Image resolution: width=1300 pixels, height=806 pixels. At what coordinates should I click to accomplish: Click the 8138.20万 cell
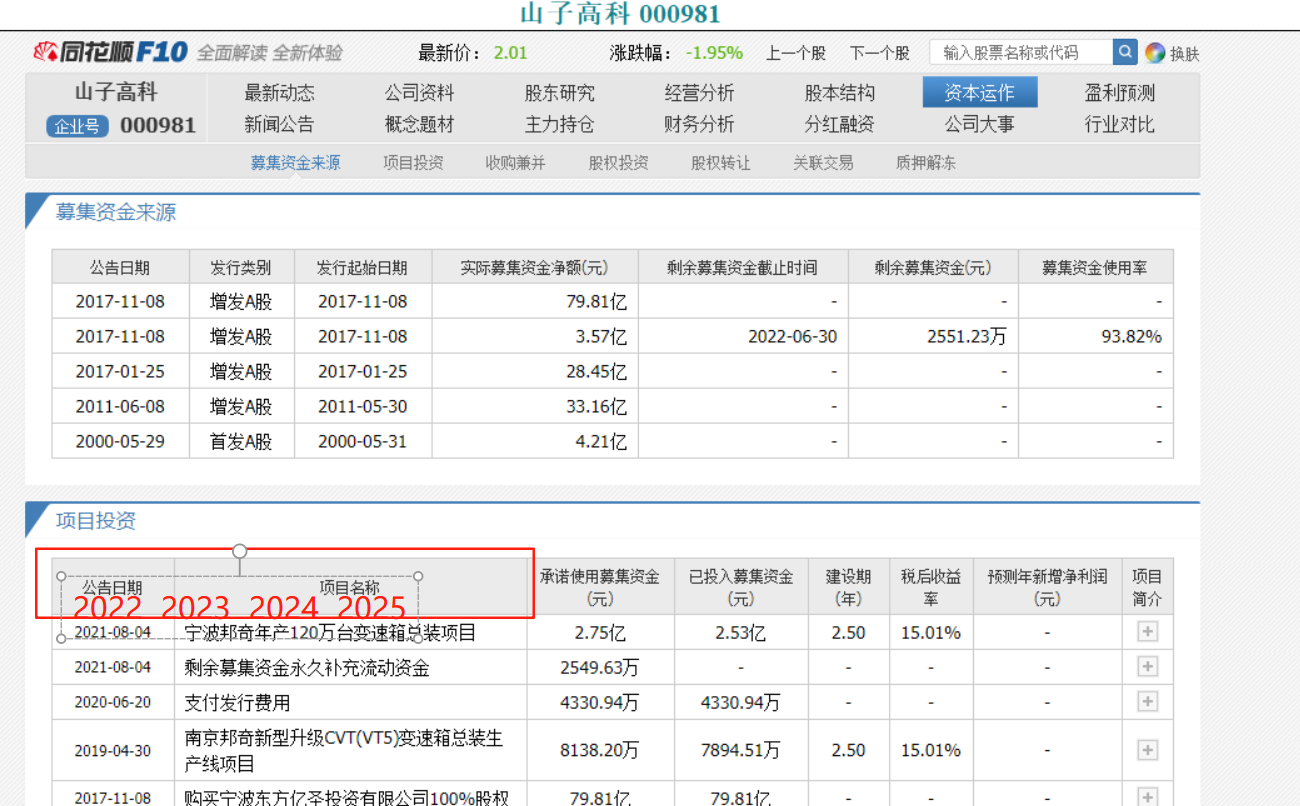click(x=600, y=750)
